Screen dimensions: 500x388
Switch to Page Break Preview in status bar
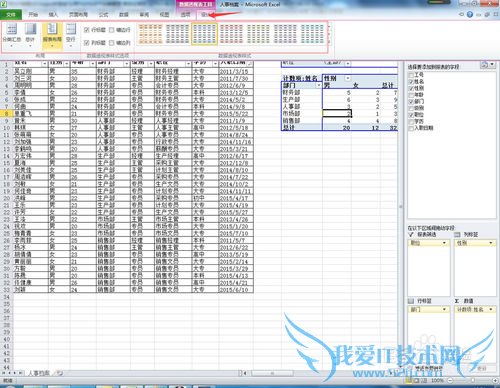coord(424,380)
